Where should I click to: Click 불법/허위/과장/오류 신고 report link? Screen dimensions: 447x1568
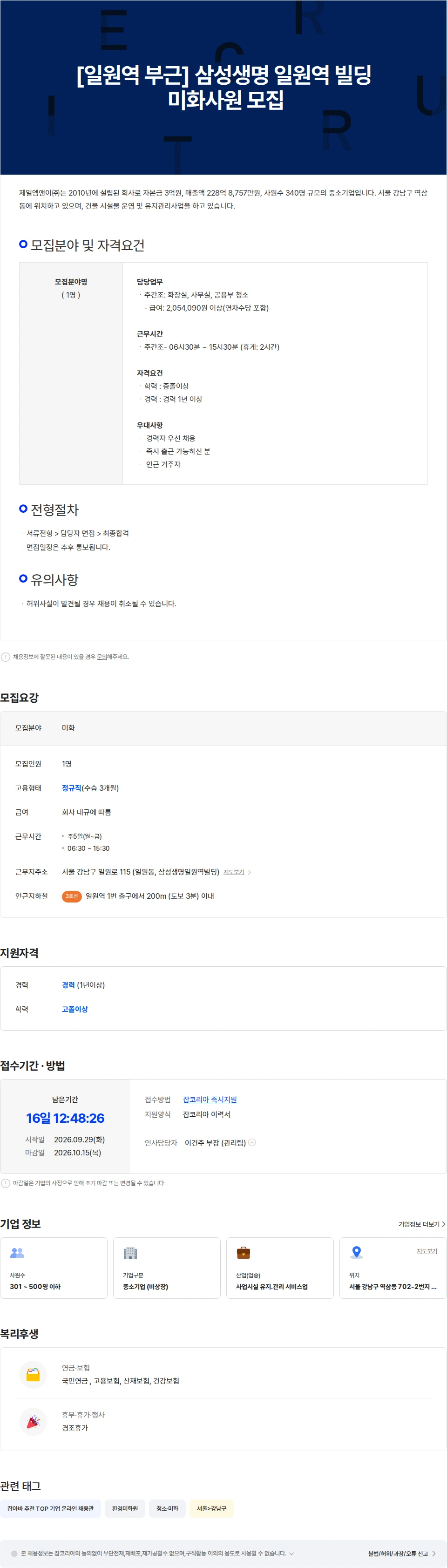[402, 1554]
